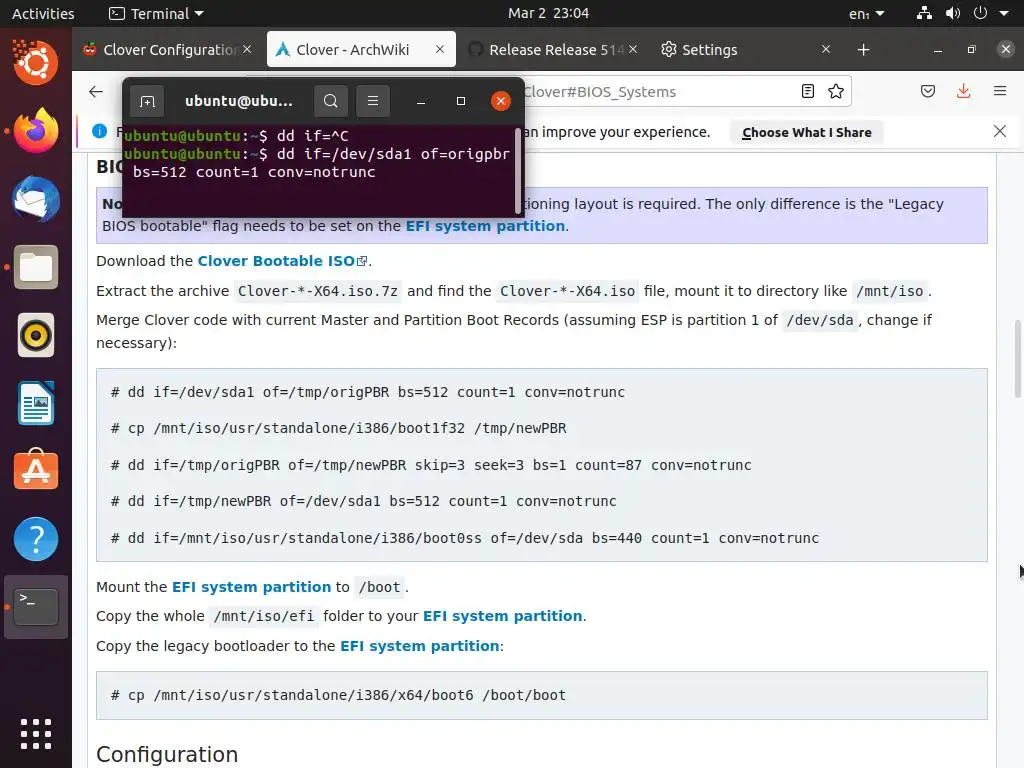Open the Firefox downloads panel
1024x768 pixels.
tap(963, 91)
